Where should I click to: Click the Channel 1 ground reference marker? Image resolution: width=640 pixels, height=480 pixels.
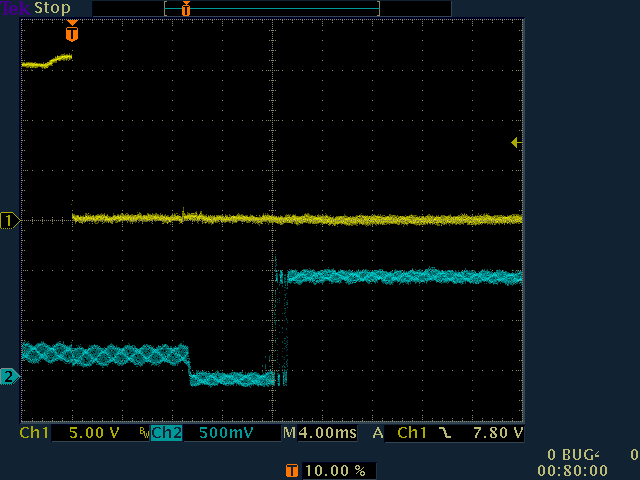pos(10,220)
